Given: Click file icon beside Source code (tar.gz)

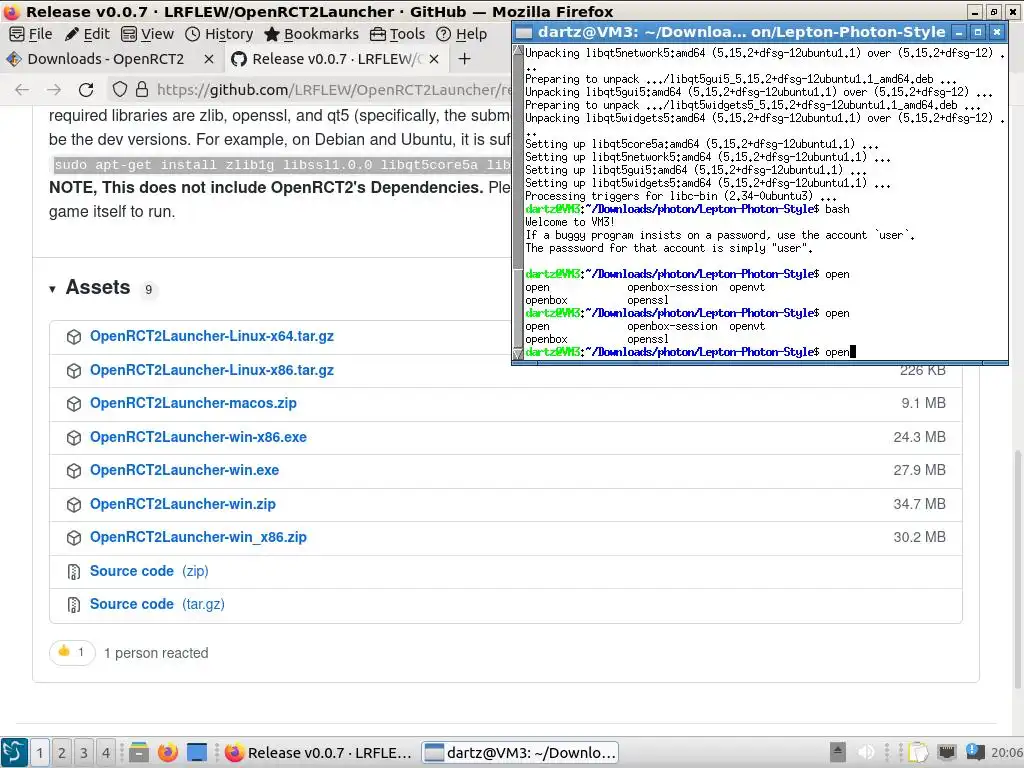Looking at the screenshot, I should pyautogui.click(x=74, y=605).
